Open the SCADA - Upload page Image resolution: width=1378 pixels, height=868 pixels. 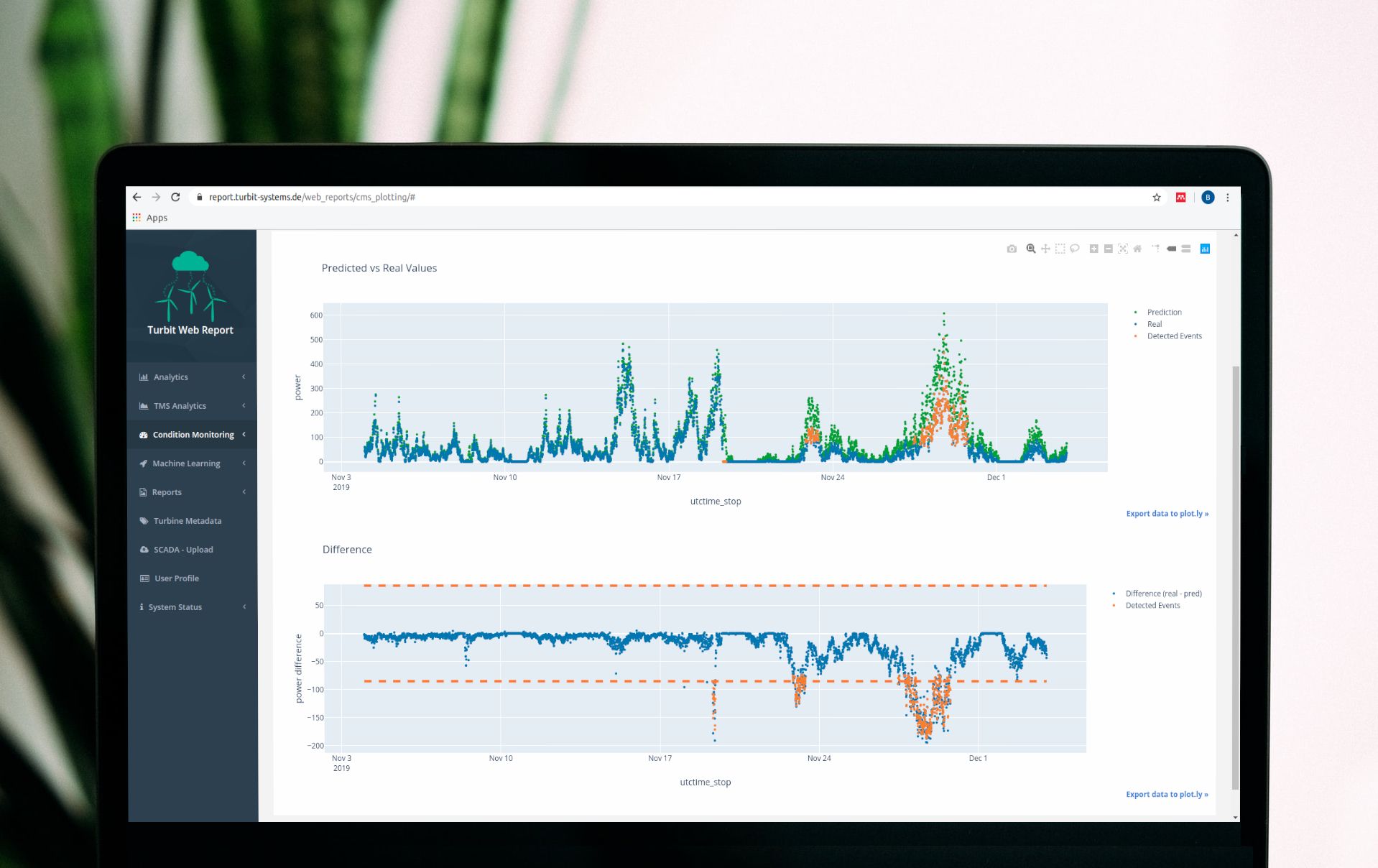tap(182, 549)
